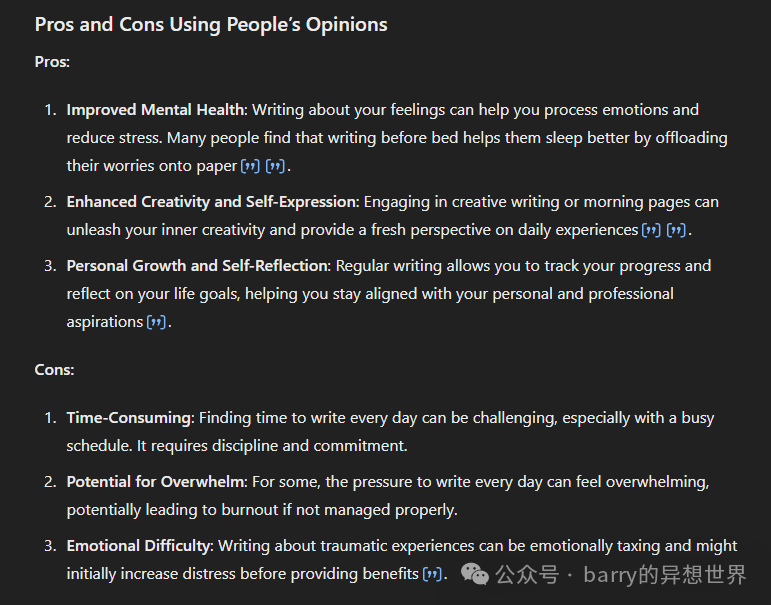The height and width of the screenshot is (605, 771).
Task: Click the "Personal Growth and Self-Reflection" title
Action: (x=197, y=266)
